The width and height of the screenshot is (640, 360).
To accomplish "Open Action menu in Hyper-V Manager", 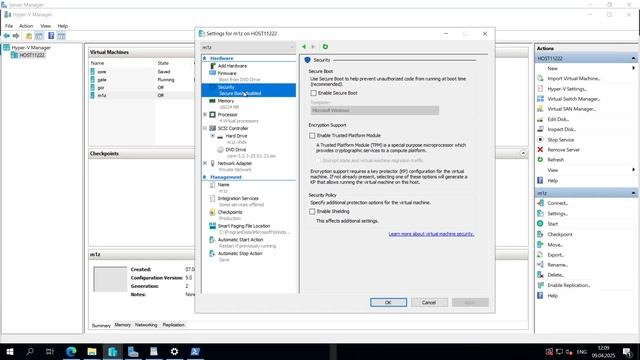I will tap(26, 26).
